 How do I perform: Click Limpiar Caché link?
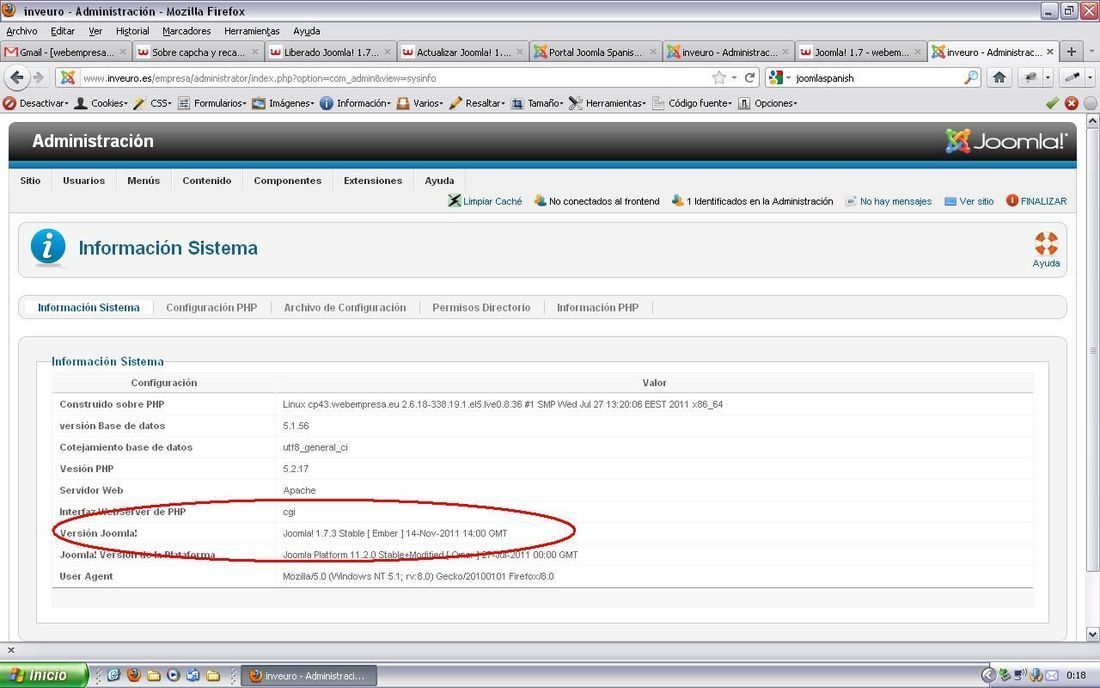coord(485,201)
